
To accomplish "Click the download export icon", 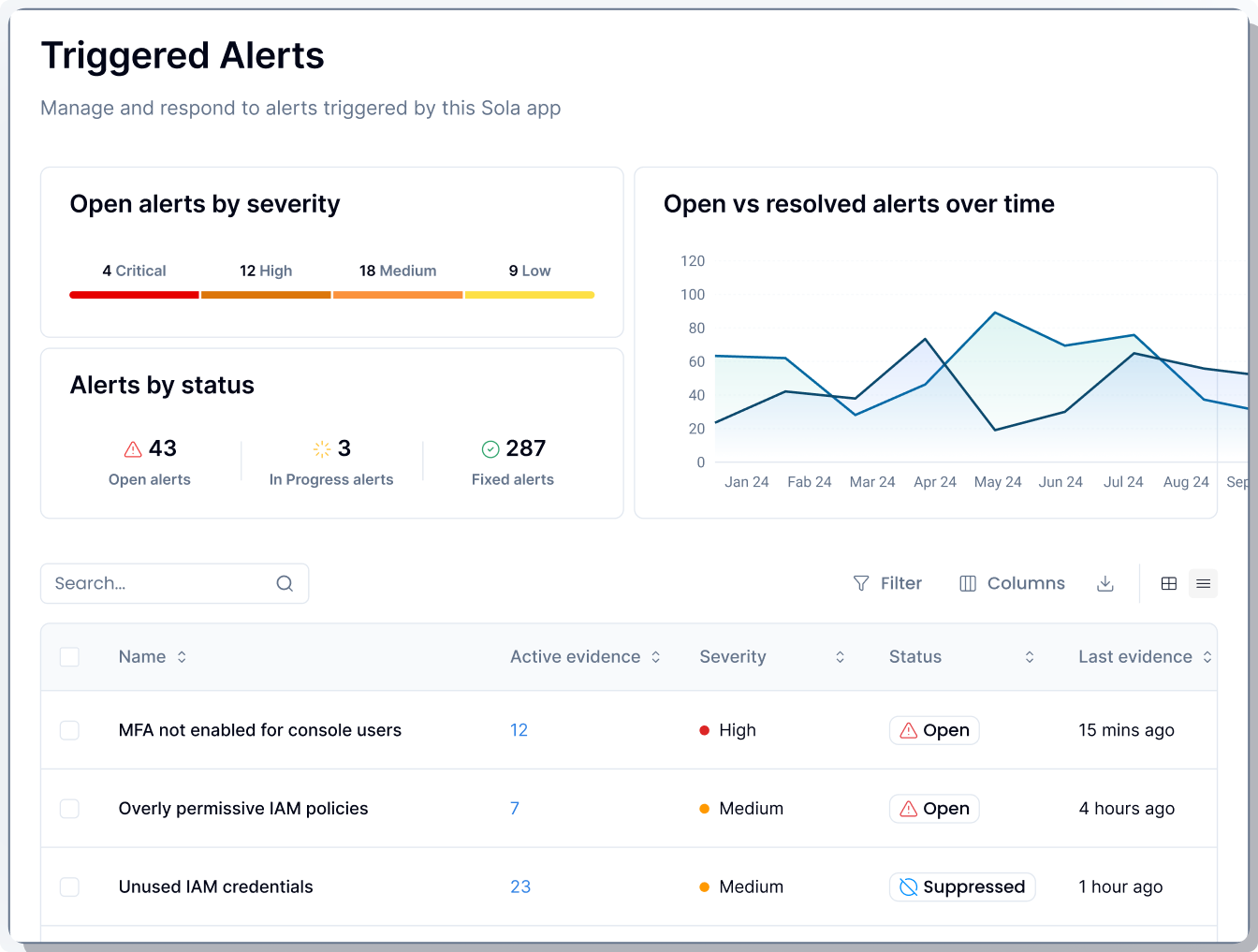I will pyautogui.click(x=1104, y=583).
